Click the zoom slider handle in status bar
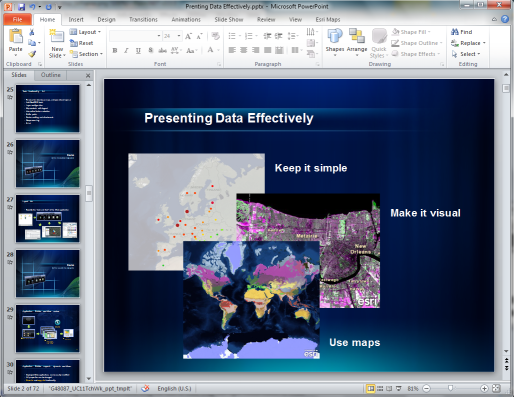The height and width of the screenshot is (397, 514). click(450, 388)
